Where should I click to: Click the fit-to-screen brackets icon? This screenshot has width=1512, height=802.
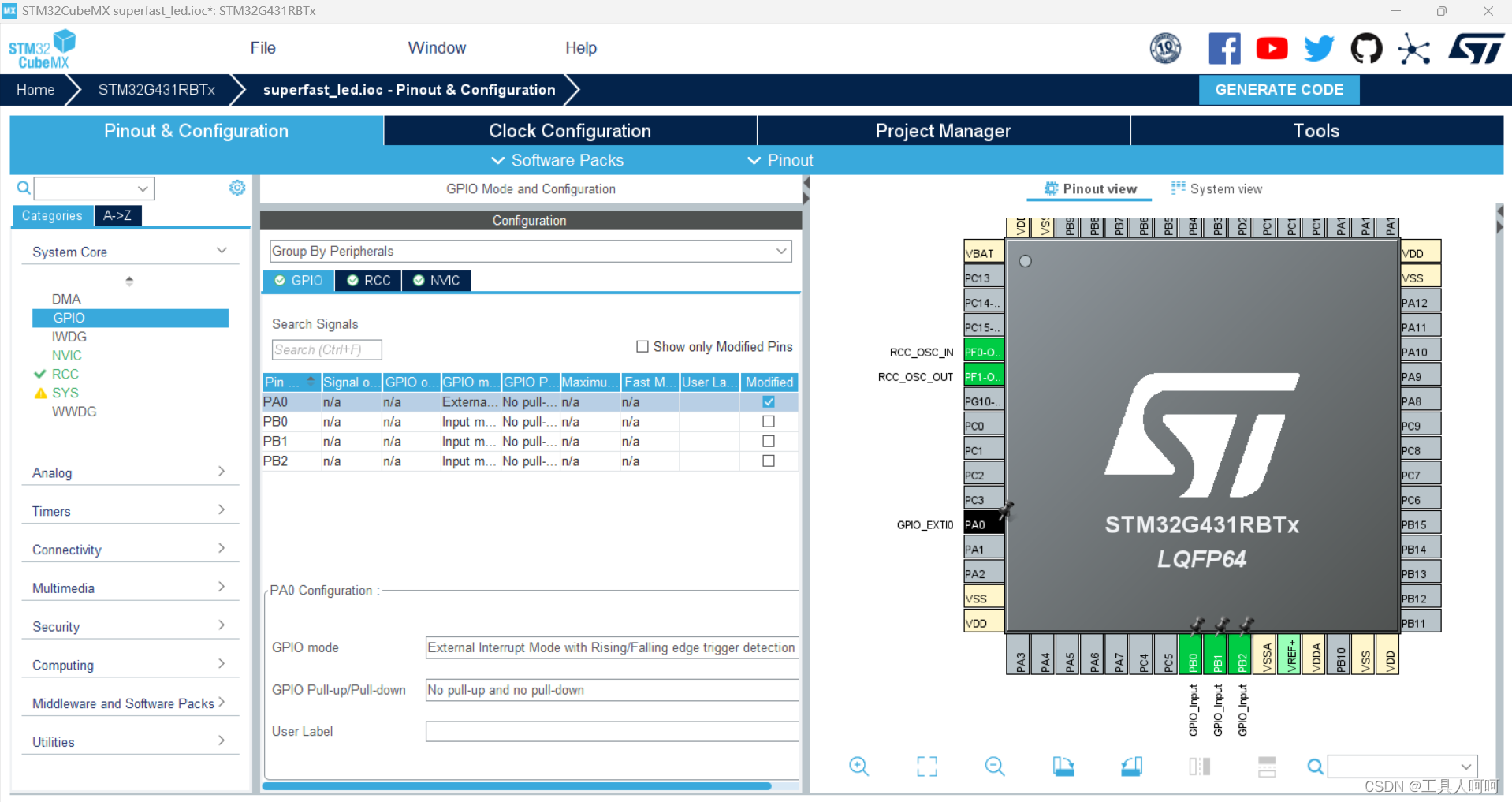927,766
